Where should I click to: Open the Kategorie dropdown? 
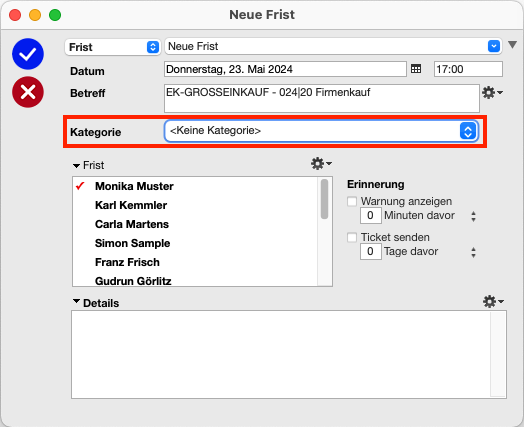click(x=321, y=131)
